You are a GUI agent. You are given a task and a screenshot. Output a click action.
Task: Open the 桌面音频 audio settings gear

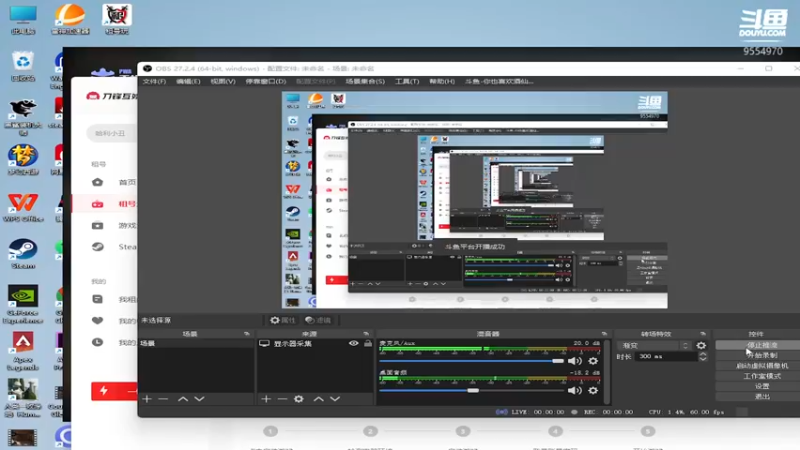point(593,391)
